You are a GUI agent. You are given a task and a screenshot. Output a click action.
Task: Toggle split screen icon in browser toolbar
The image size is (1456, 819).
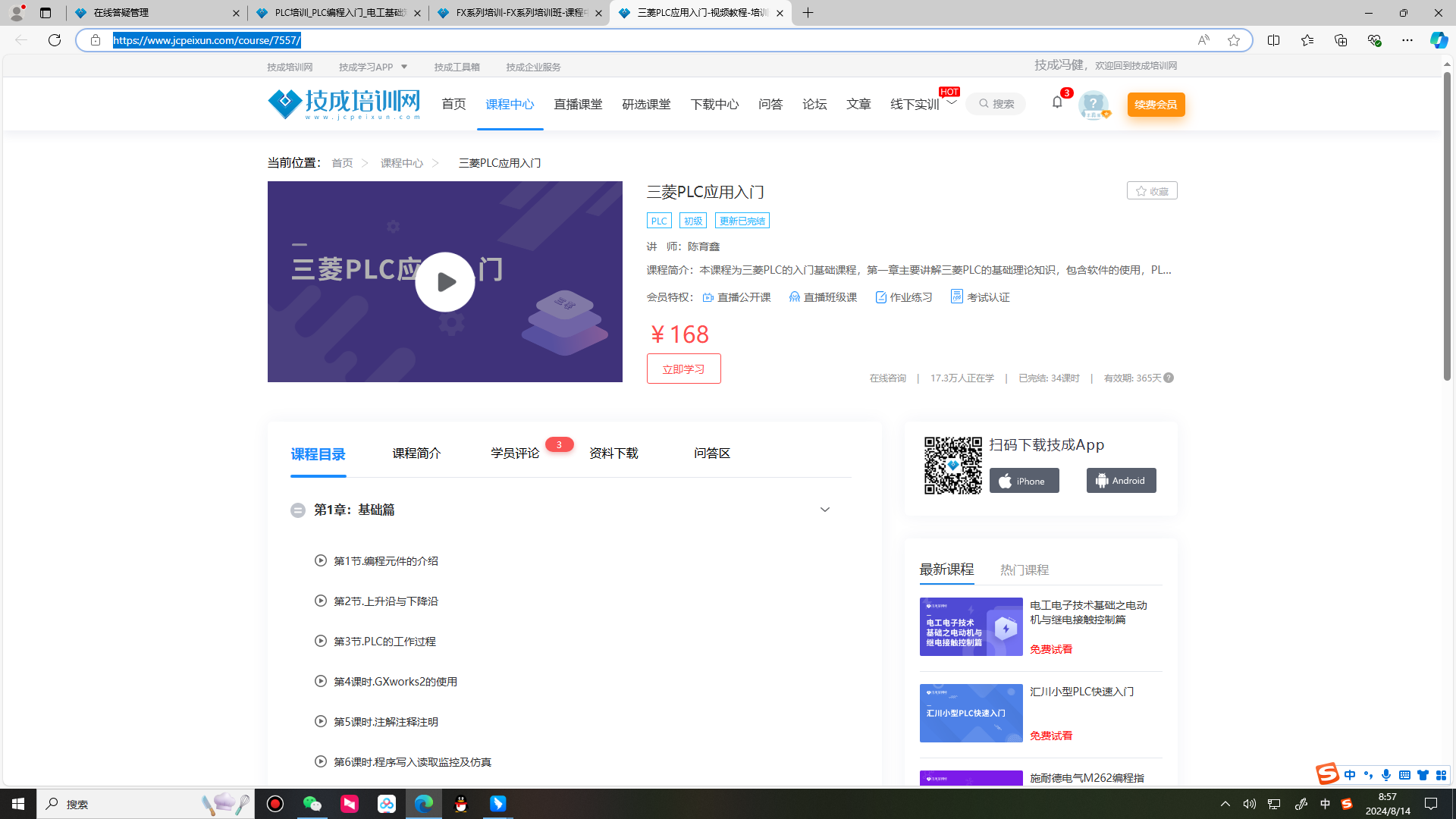tap(1273, 40)
